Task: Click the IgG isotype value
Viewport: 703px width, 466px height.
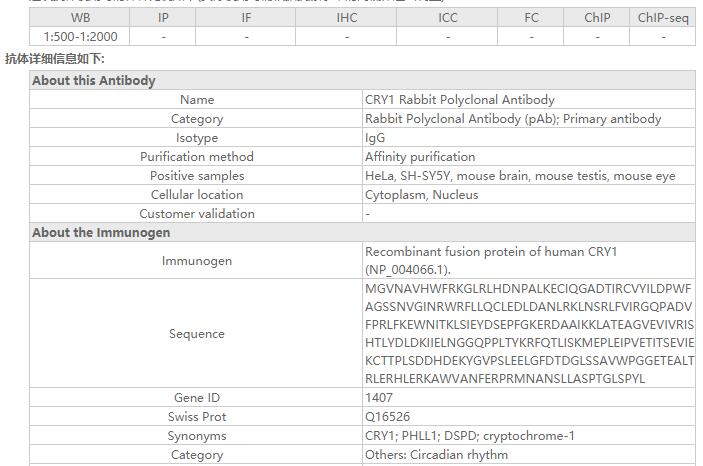Action: (375, 138)
